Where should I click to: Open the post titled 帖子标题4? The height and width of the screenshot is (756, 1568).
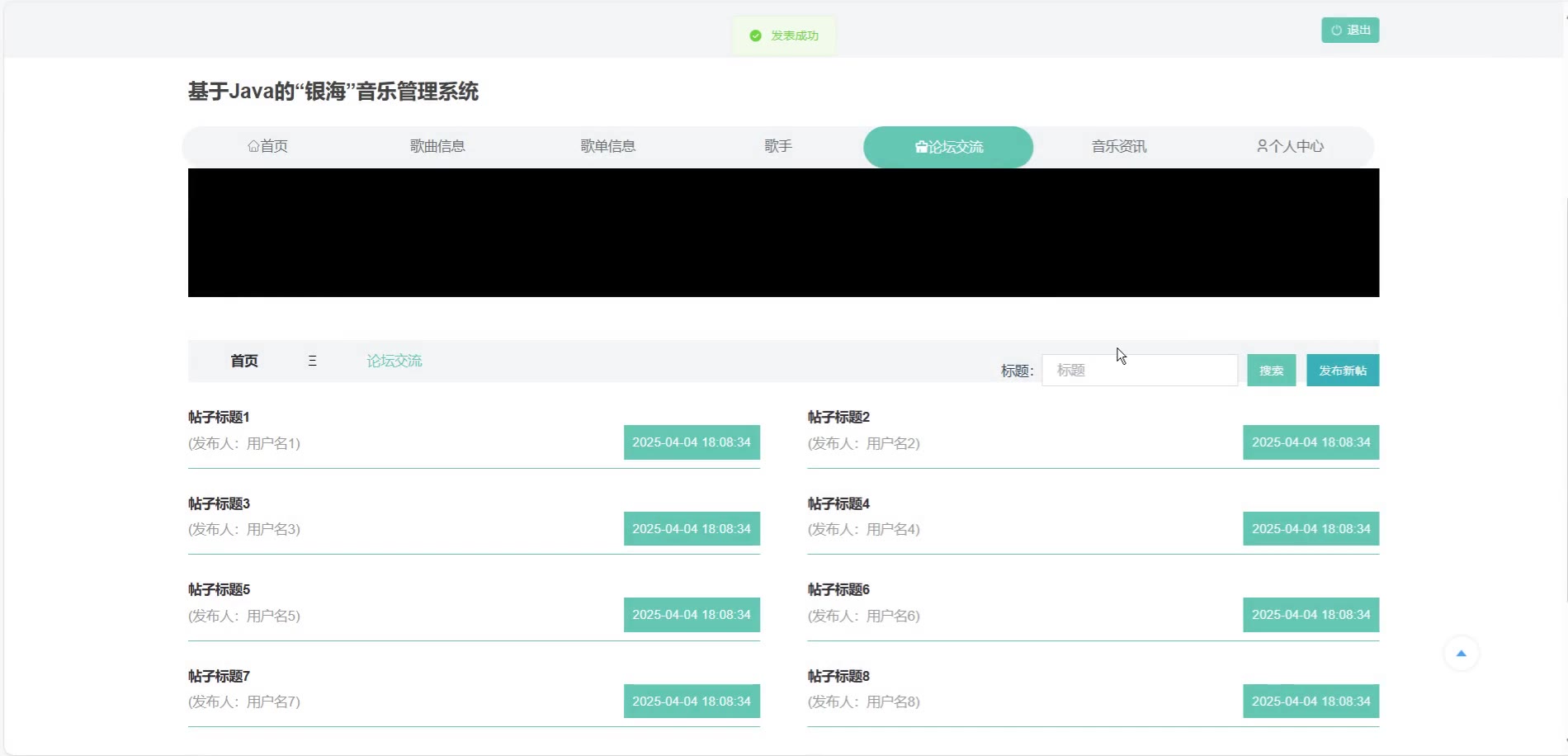pyautogui.click(x=838, y=503)
